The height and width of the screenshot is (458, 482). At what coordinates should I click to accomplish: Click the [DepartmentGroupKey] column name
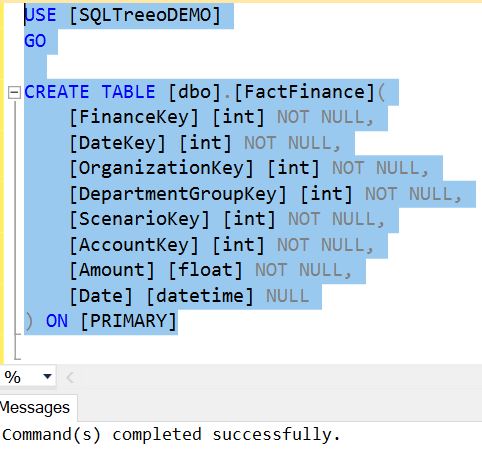pyautogui.click(x=178, y=194)
